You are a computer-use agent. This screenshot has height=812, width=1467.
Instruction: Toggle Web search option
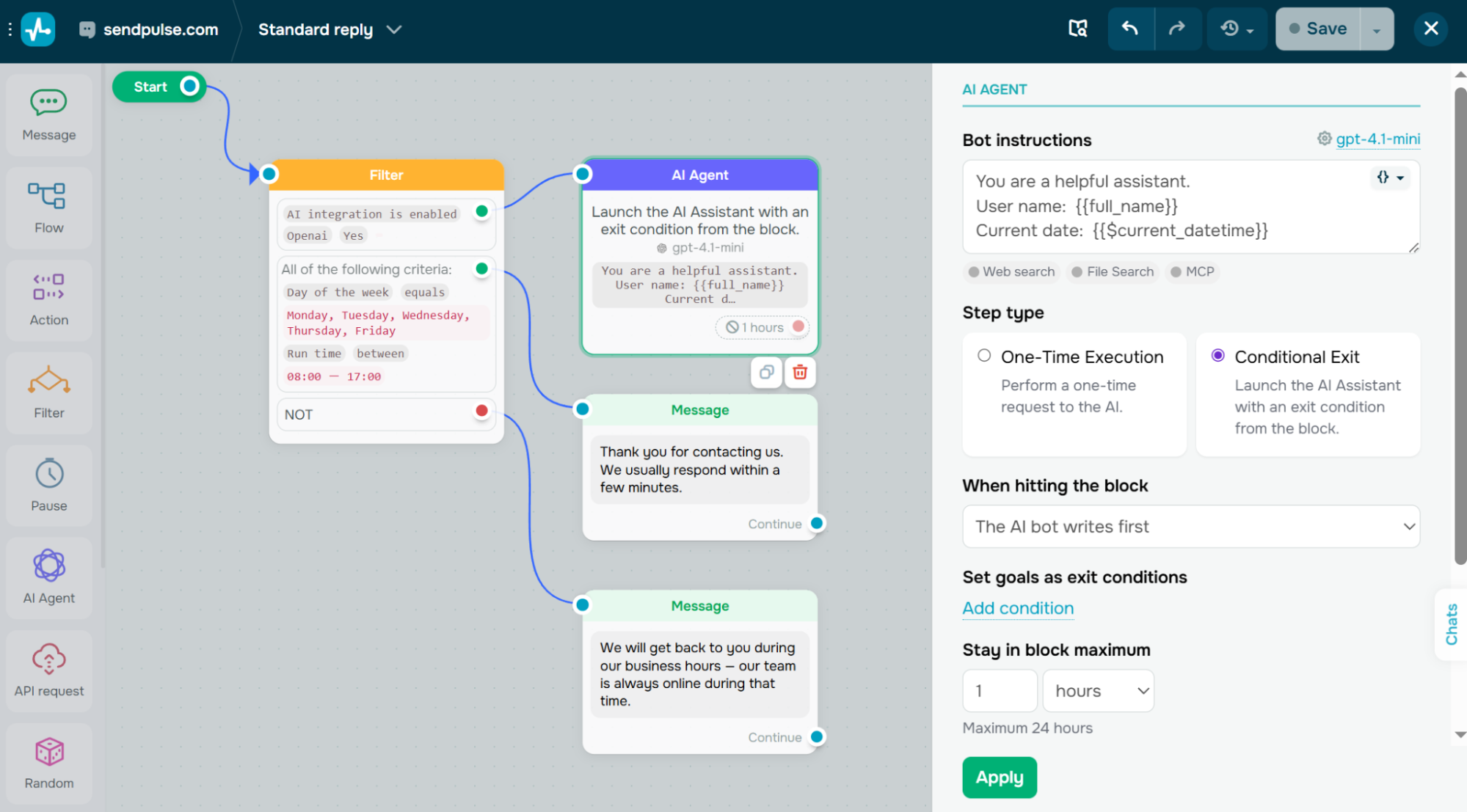click(1011, 272)
